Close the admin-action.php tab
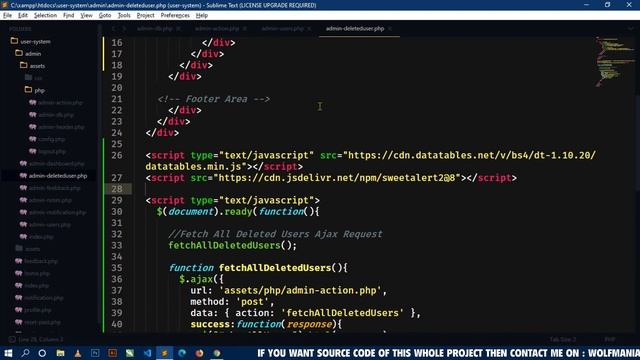The height and width of the screenshot is (360, 640). [x=244, y=29]
